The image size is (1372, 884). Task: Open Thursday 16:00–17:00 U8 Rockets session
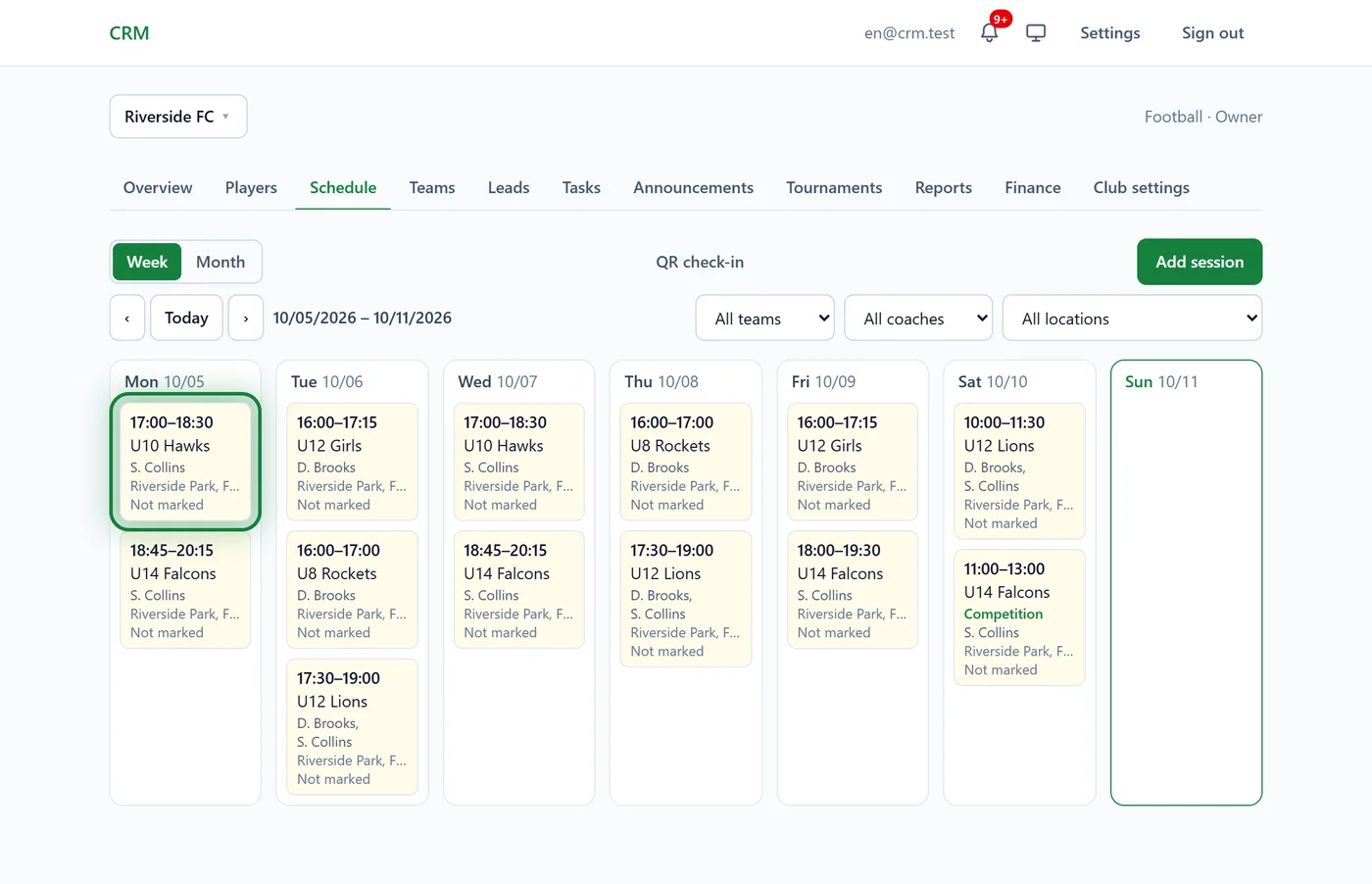[686, 462]
